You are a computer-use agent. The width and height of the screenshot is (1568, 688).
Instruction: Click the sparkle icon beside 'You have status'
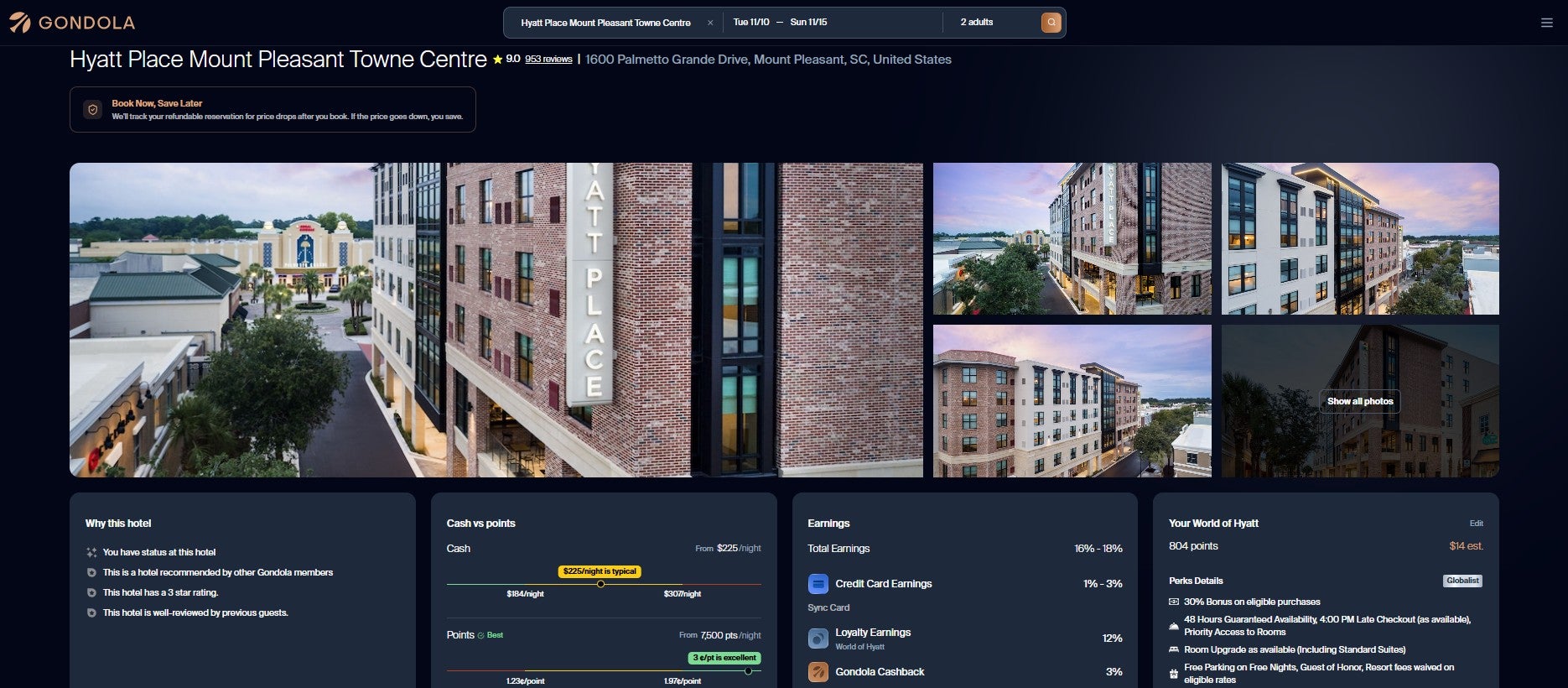tap(91, 552)
